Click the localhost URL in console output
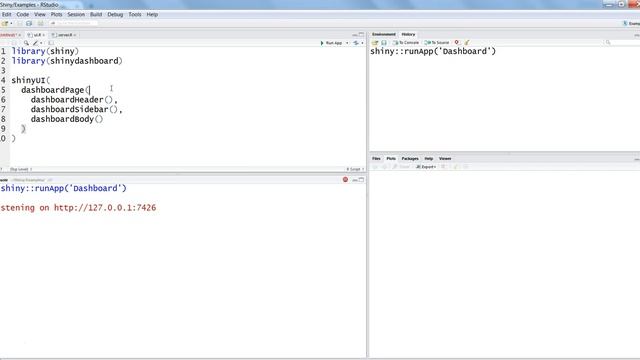This screenshot has height=360, width=640. [x=105, y=208]
